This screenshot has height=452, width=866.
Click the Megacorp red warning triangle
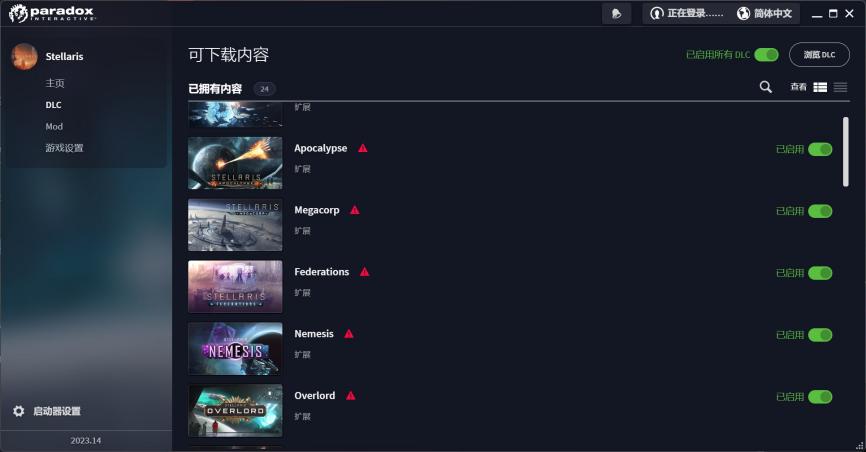click(355, 210)
